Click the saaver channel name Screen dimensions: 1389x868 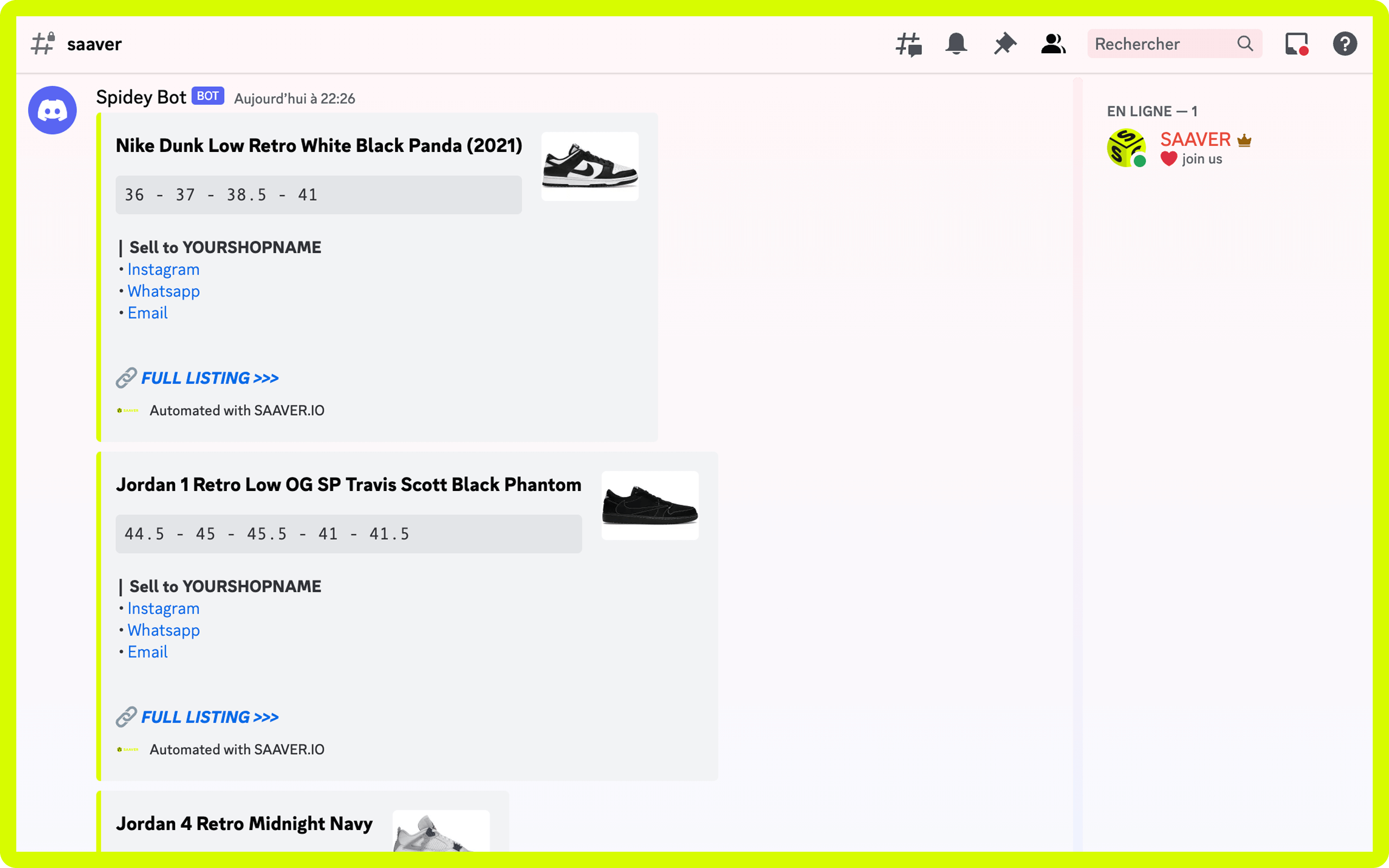(x=94, y=44)
